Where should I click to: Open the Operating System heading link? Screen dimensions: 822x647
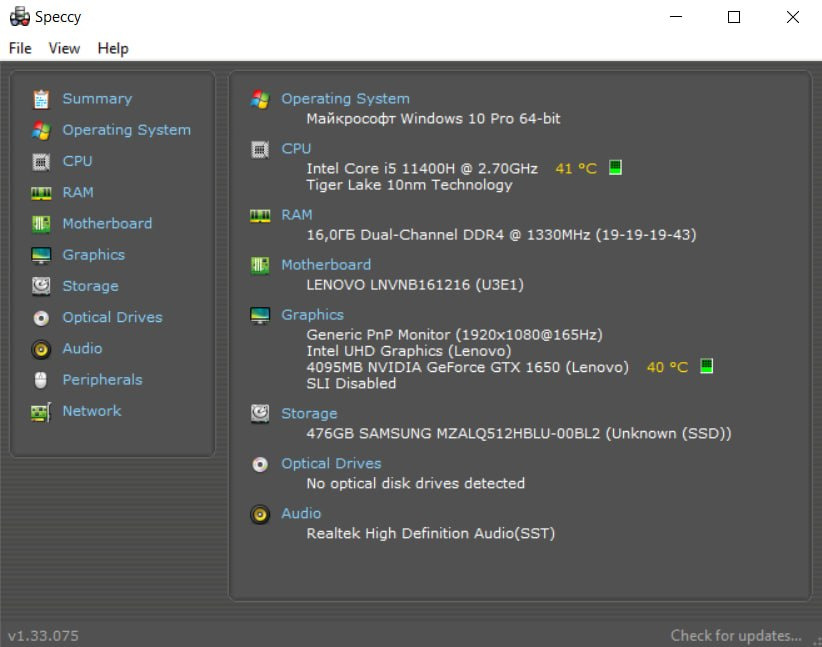coord(345,99)
